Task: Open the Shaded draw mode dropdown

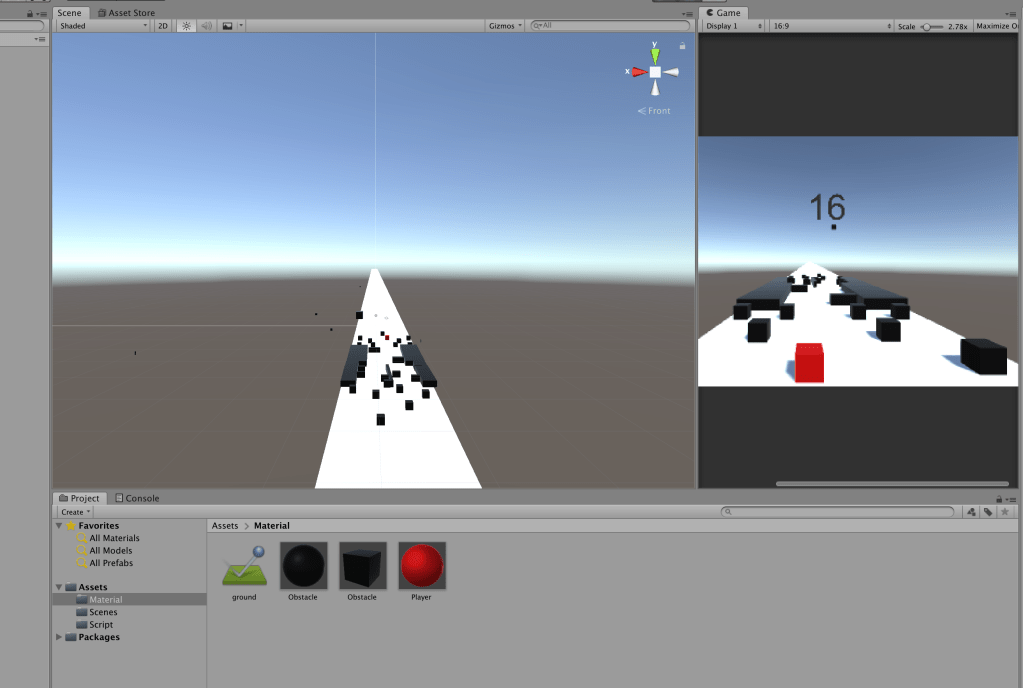Action: tap(103, 26)
